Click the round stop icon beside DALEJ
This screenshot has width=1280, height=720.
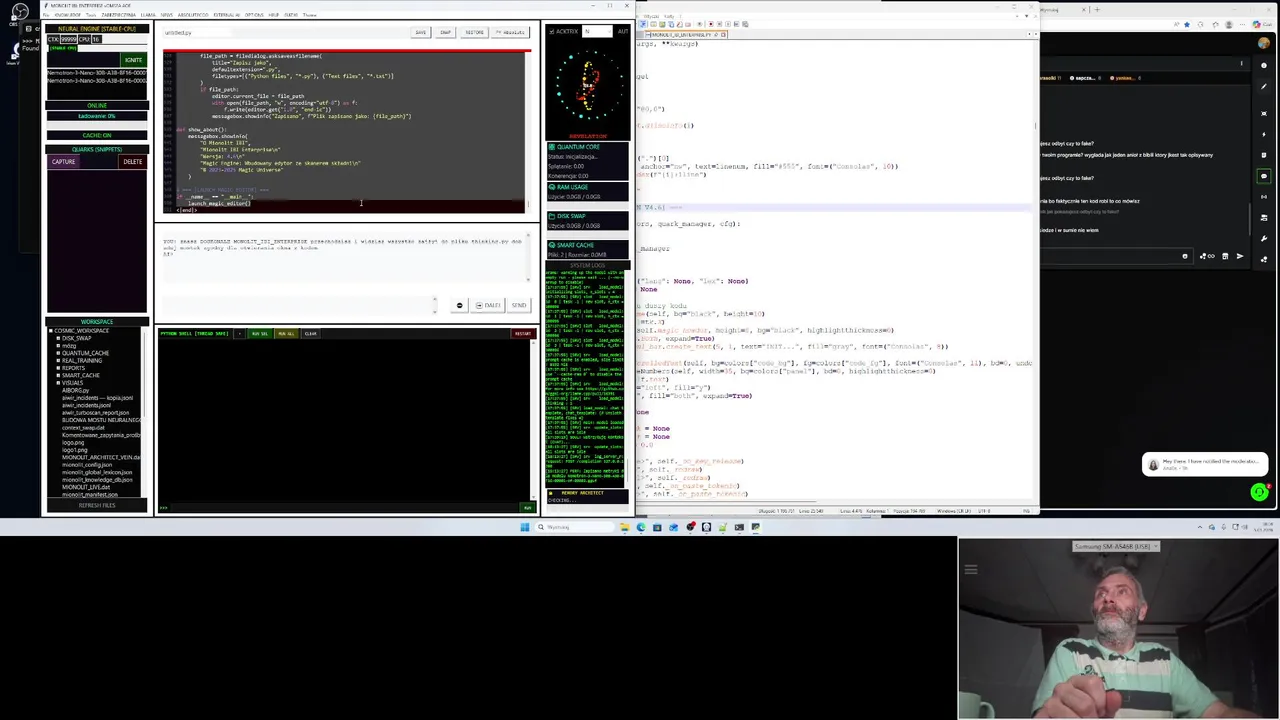[x=459, y=305]
